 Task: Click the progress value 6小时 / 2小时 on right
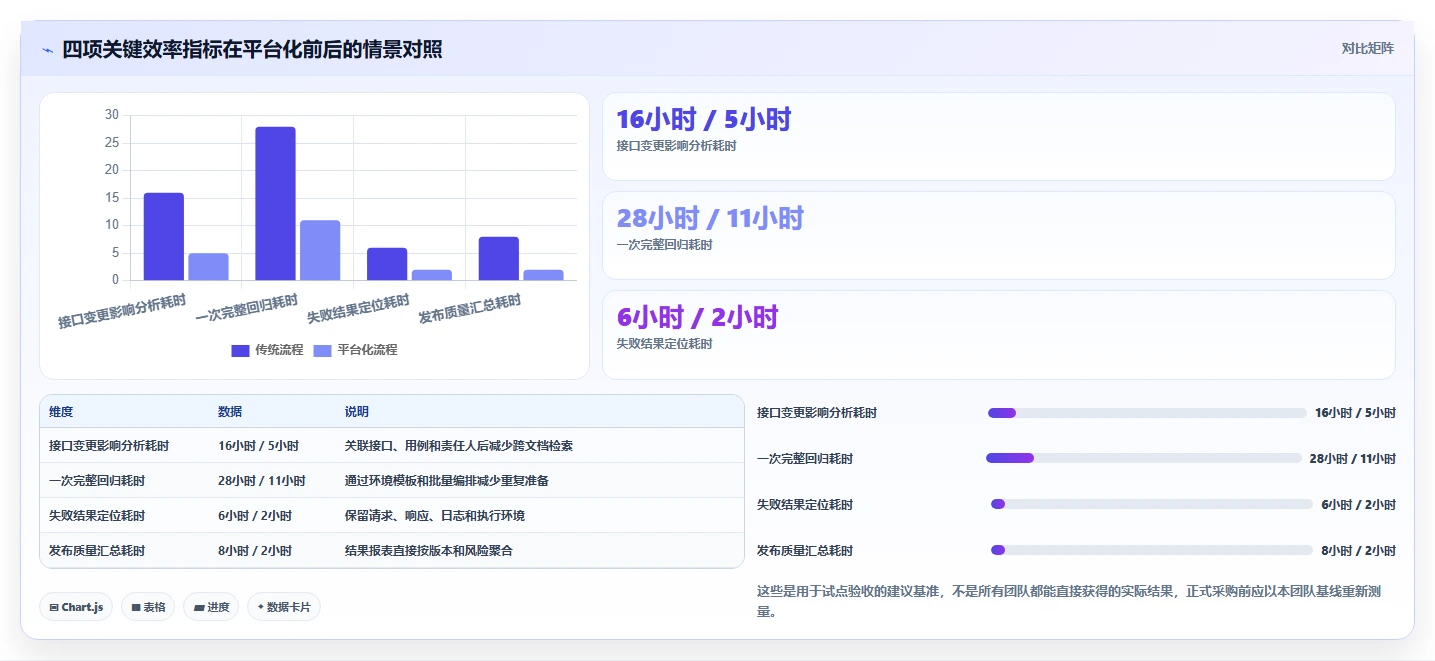[x=1358, y=505]
